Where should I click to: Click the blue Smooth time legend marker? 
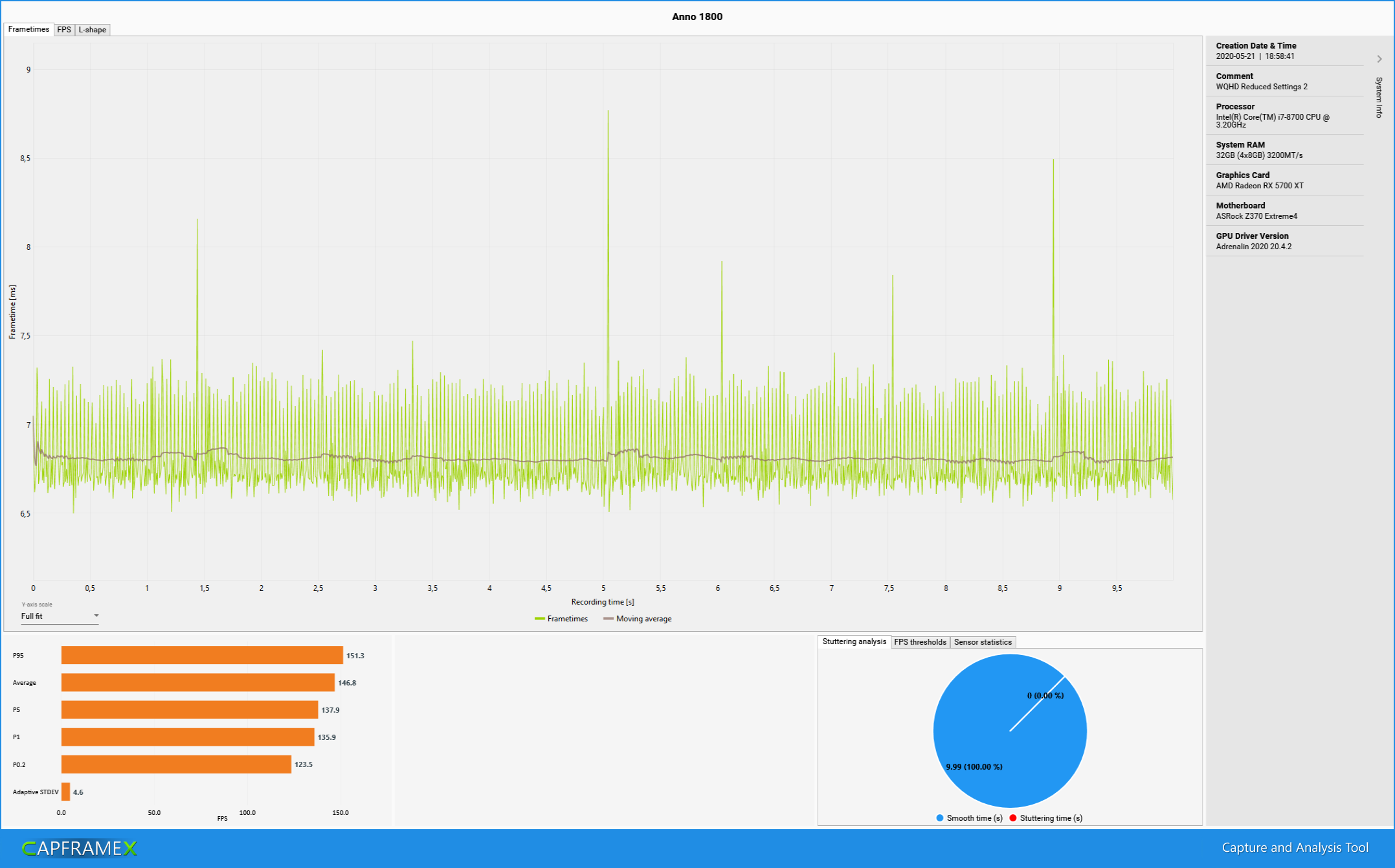click(940, 818)
